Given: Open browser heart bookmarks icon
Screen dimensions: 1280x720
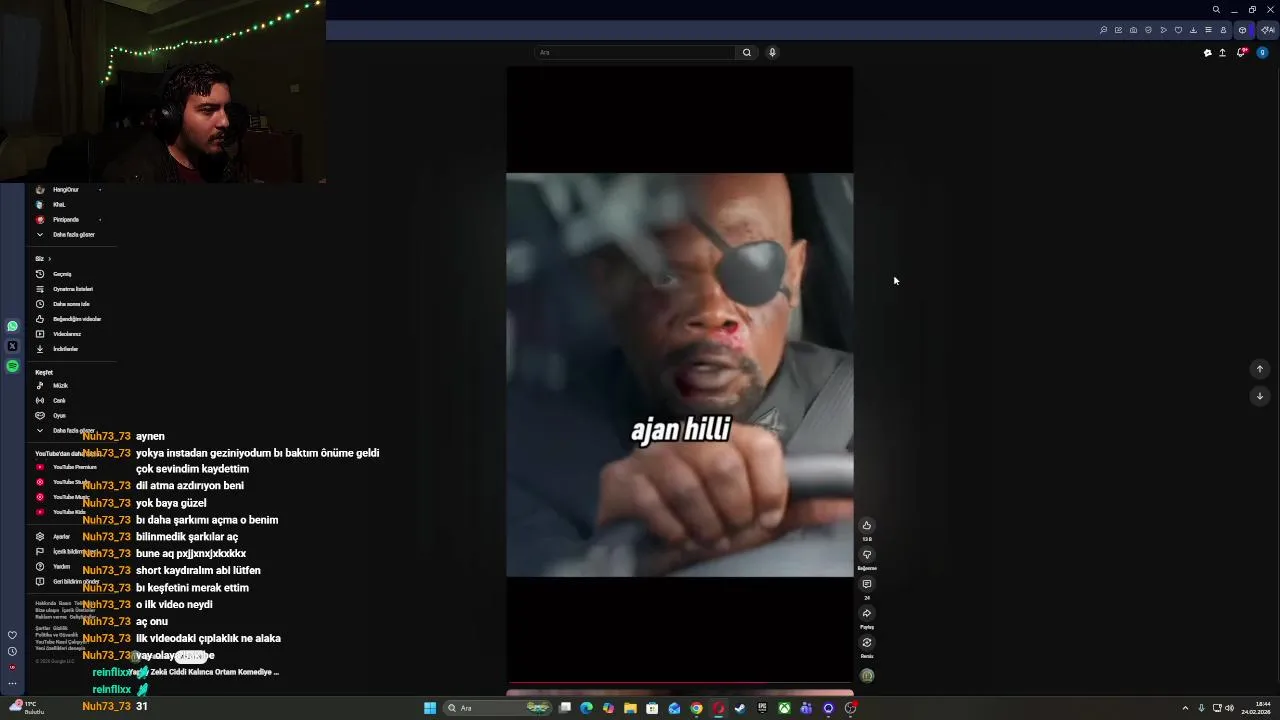Looking at the screenshot, I should click(x=1178, y=30).
